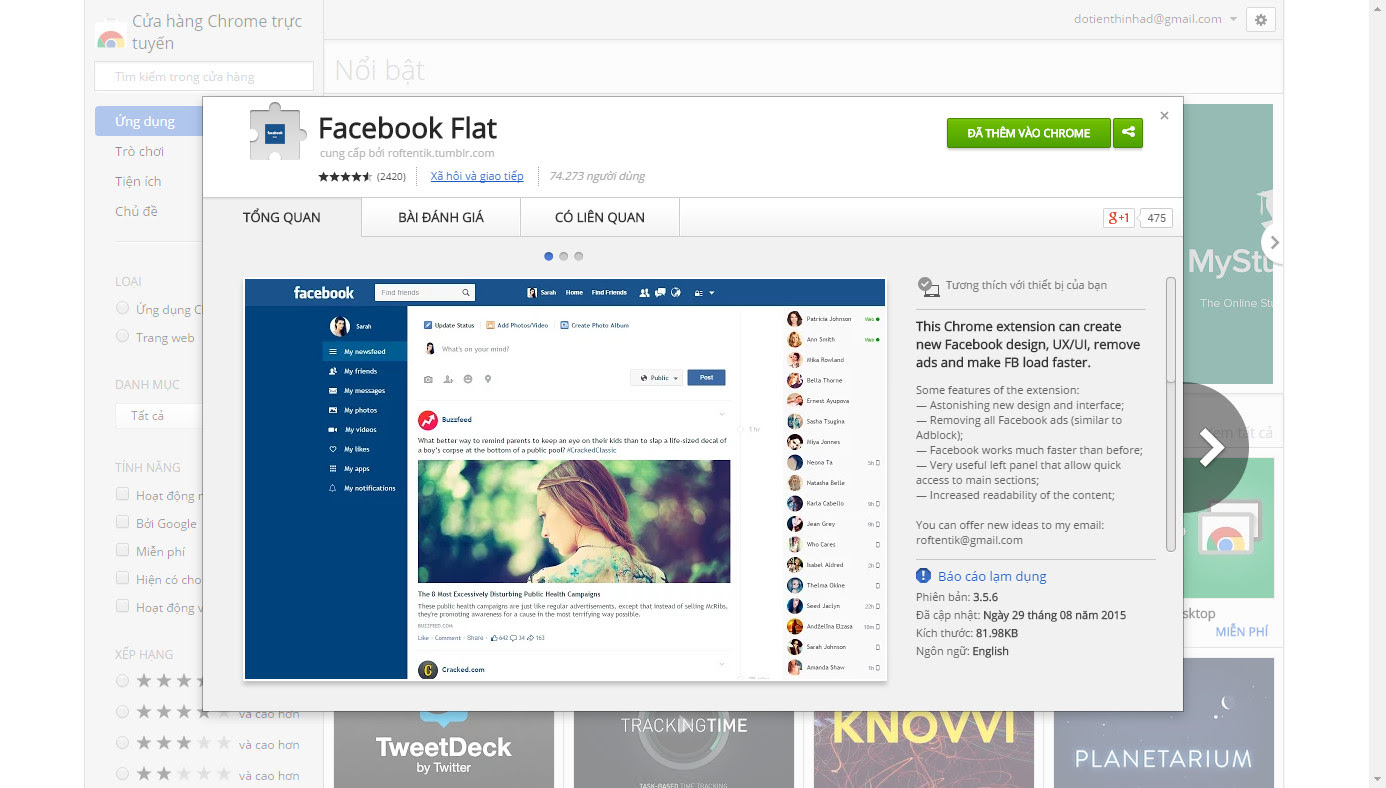Open the settings gear icon

pos(1260,19)
